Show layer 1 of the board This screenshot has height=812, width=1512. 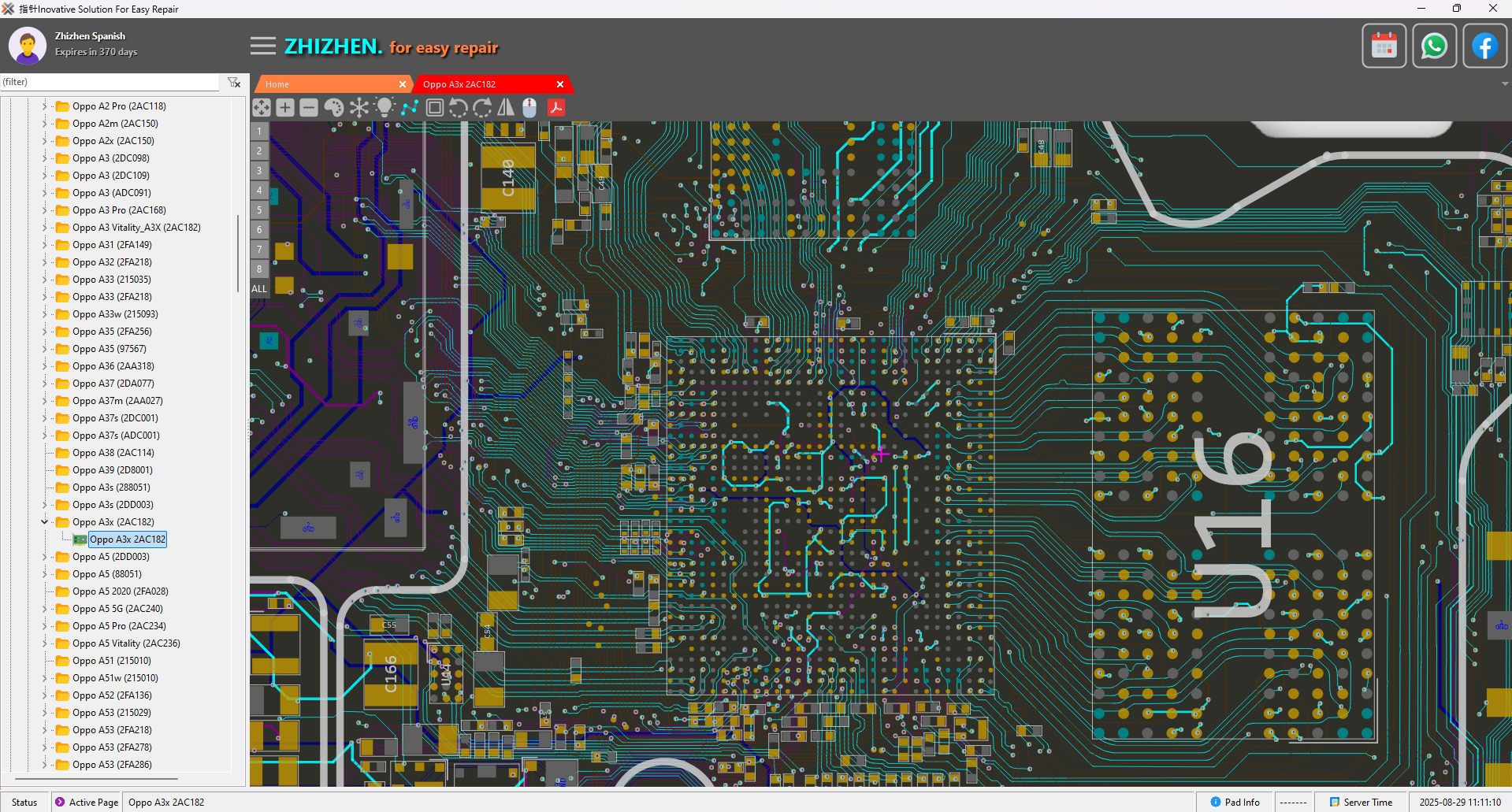point(259,132)
